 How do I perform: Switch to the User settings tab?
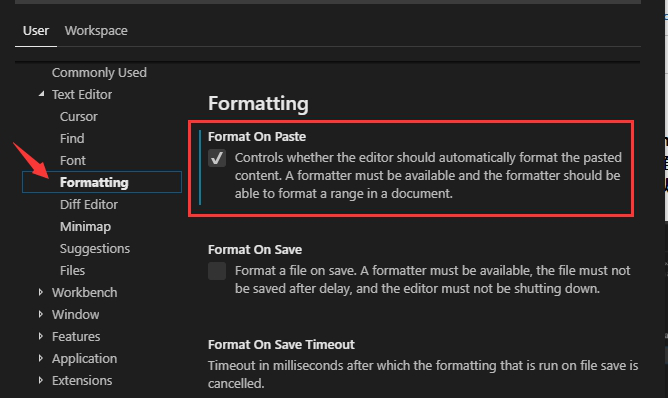click(35, 31)
